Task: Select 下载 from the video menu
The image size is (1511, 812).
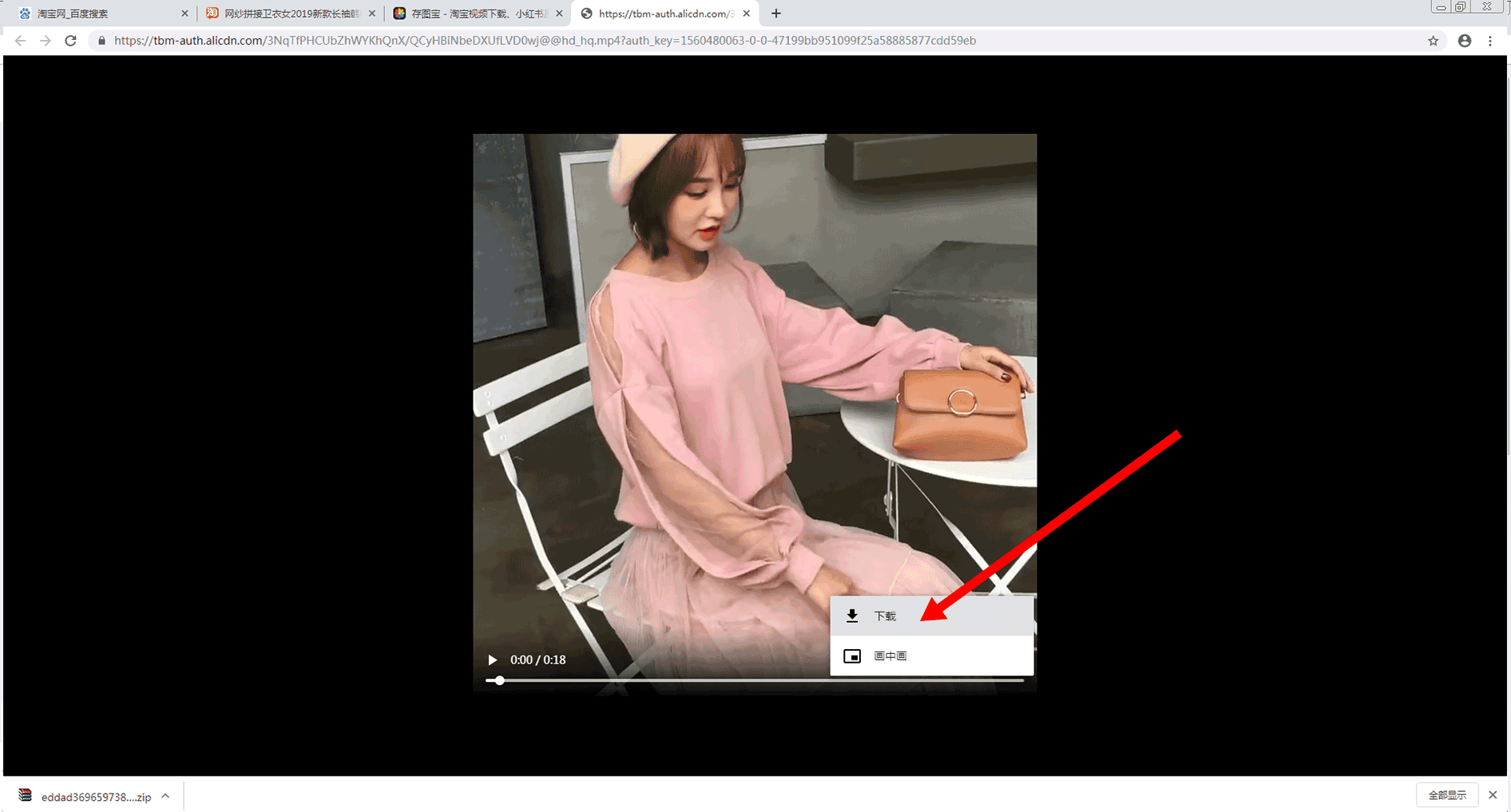Action: click(x=884, y=616)
